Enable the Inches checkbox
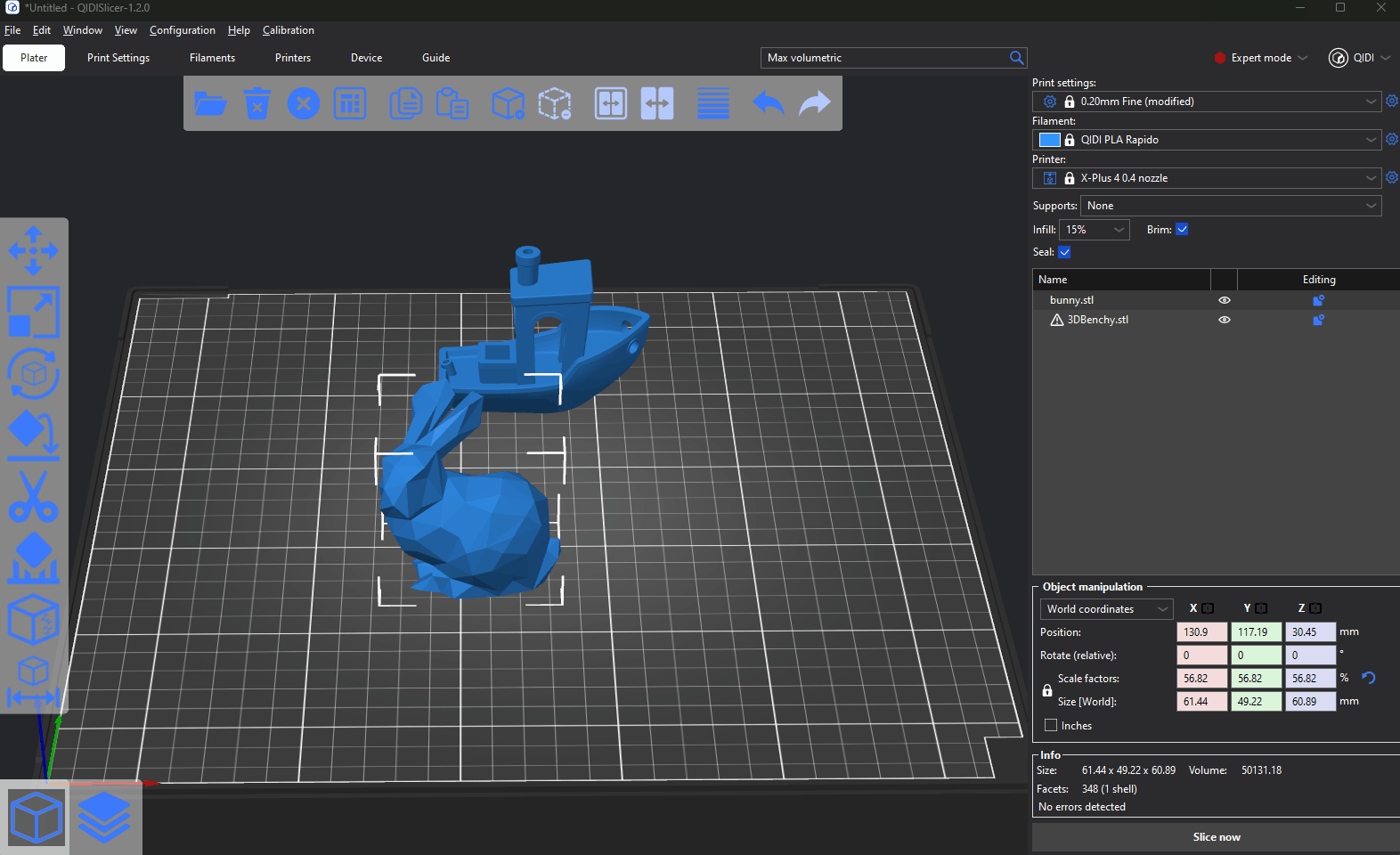This screenshot has width=1400, height=855. pos(1051,725)
